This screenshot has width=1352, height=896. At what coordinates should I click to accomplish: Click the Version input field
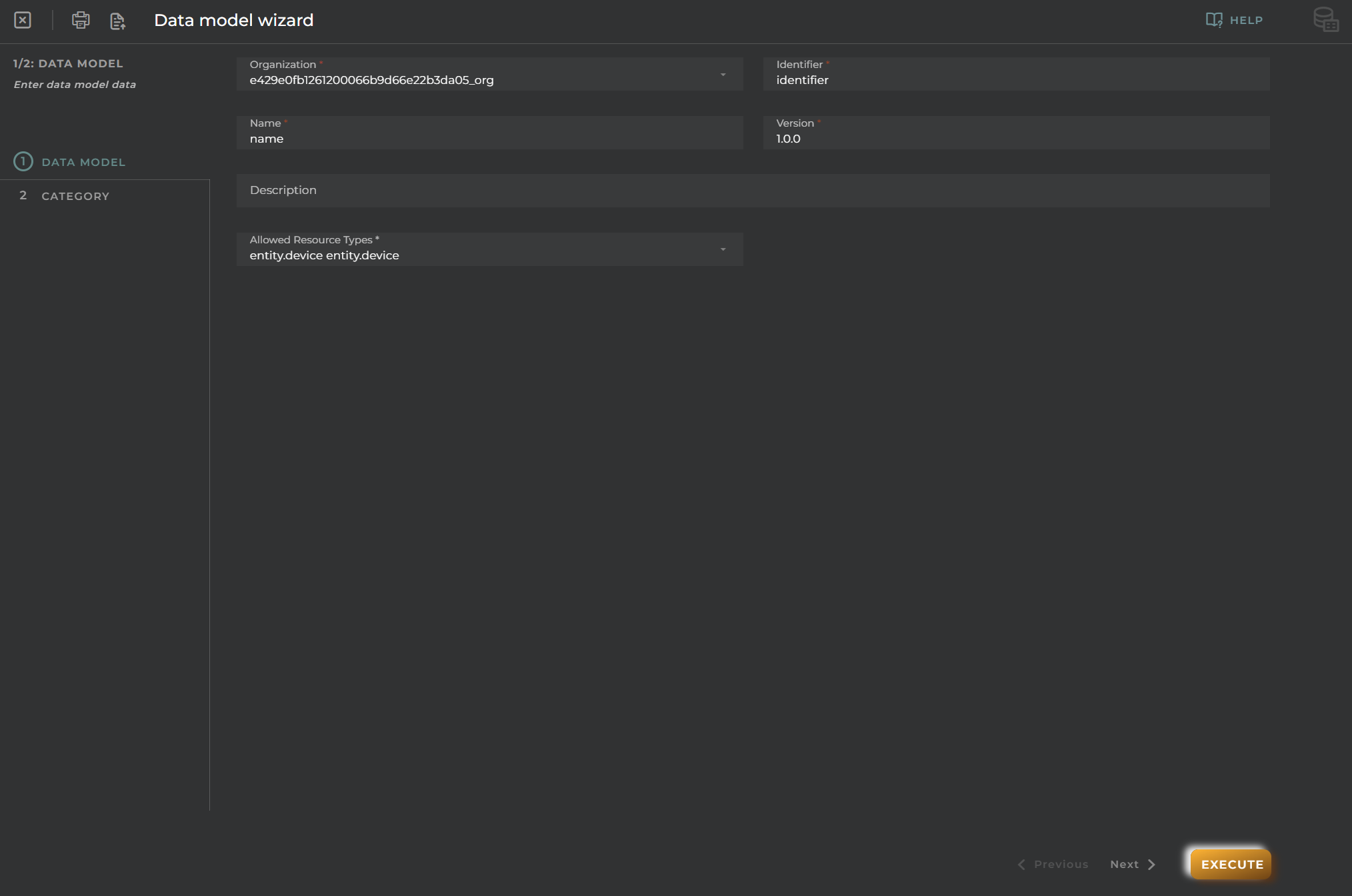tap(1016, 133)
